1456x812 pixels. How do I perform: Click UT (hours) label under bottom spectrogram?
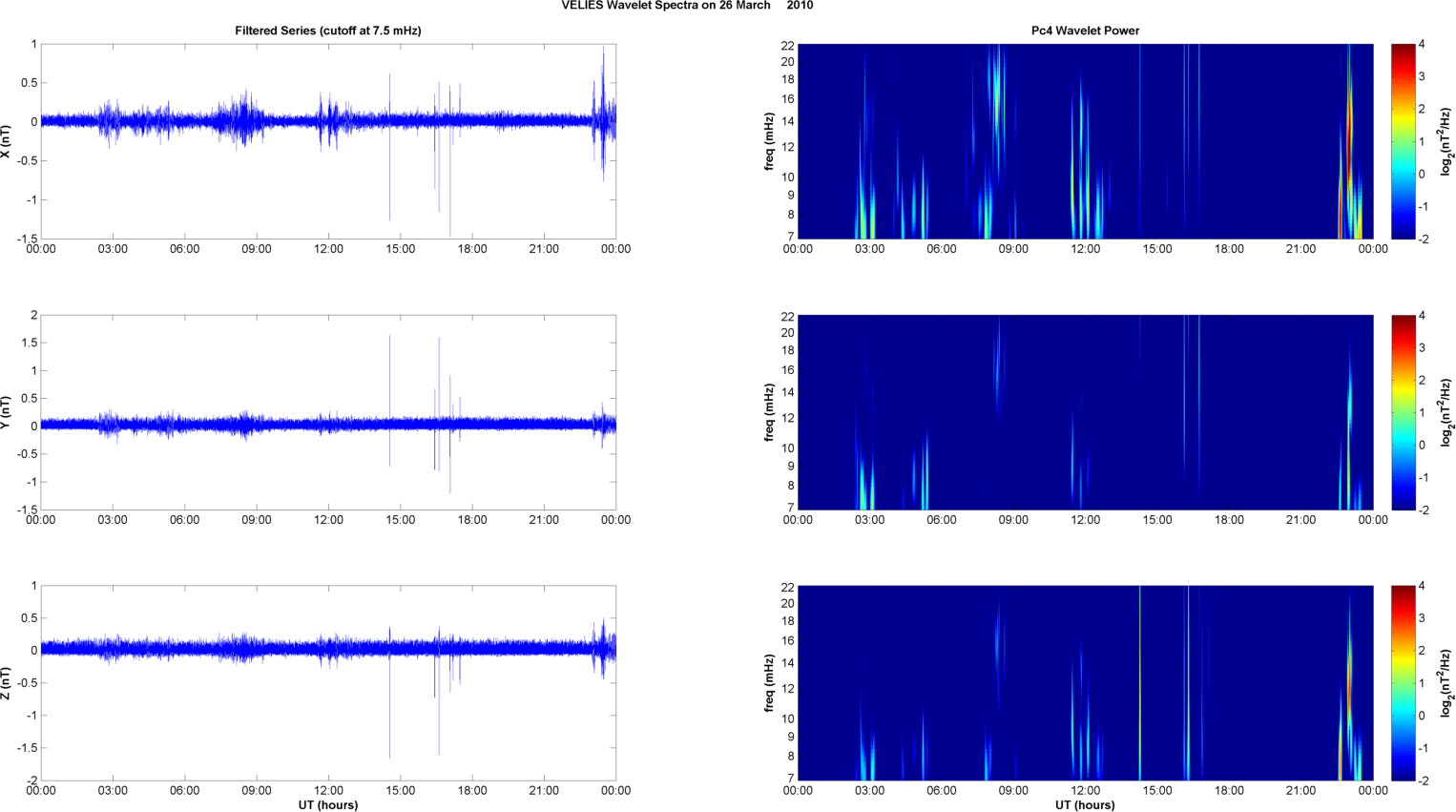pos(1085,804)
